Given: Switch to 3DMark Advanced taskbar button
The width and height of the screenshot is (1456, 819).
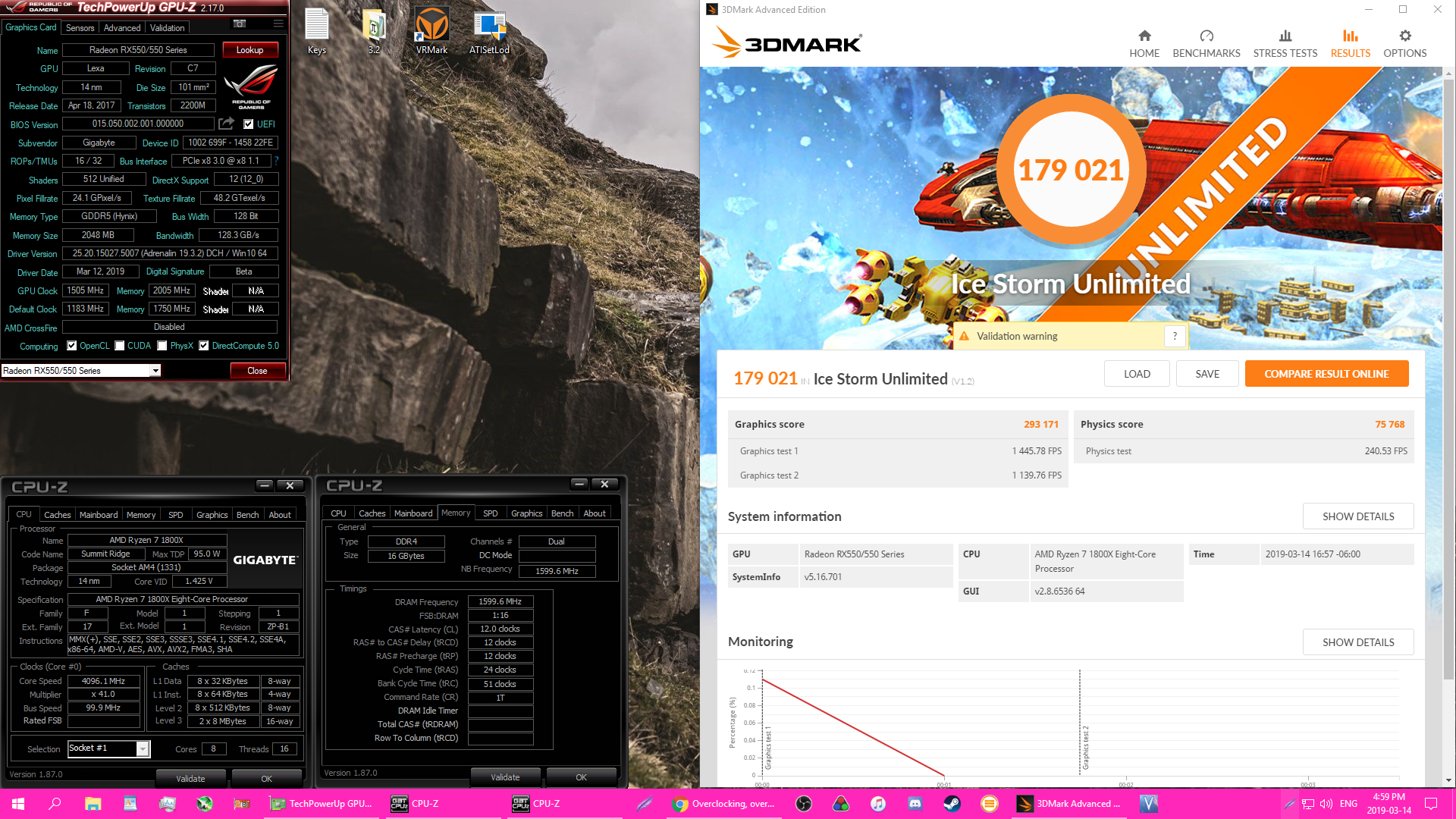Looking at the screenshot, I should (1069, 804).
